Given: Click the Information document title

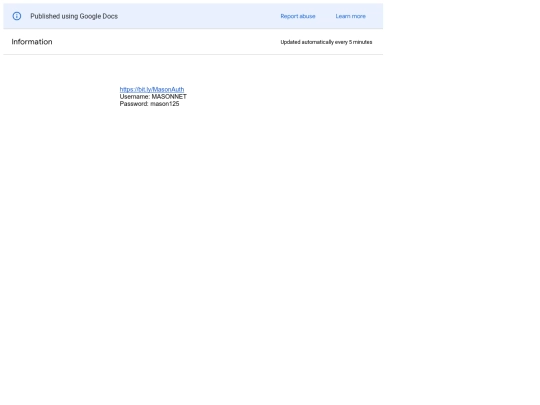Looking at the screenshot, I should coord(32,42).
